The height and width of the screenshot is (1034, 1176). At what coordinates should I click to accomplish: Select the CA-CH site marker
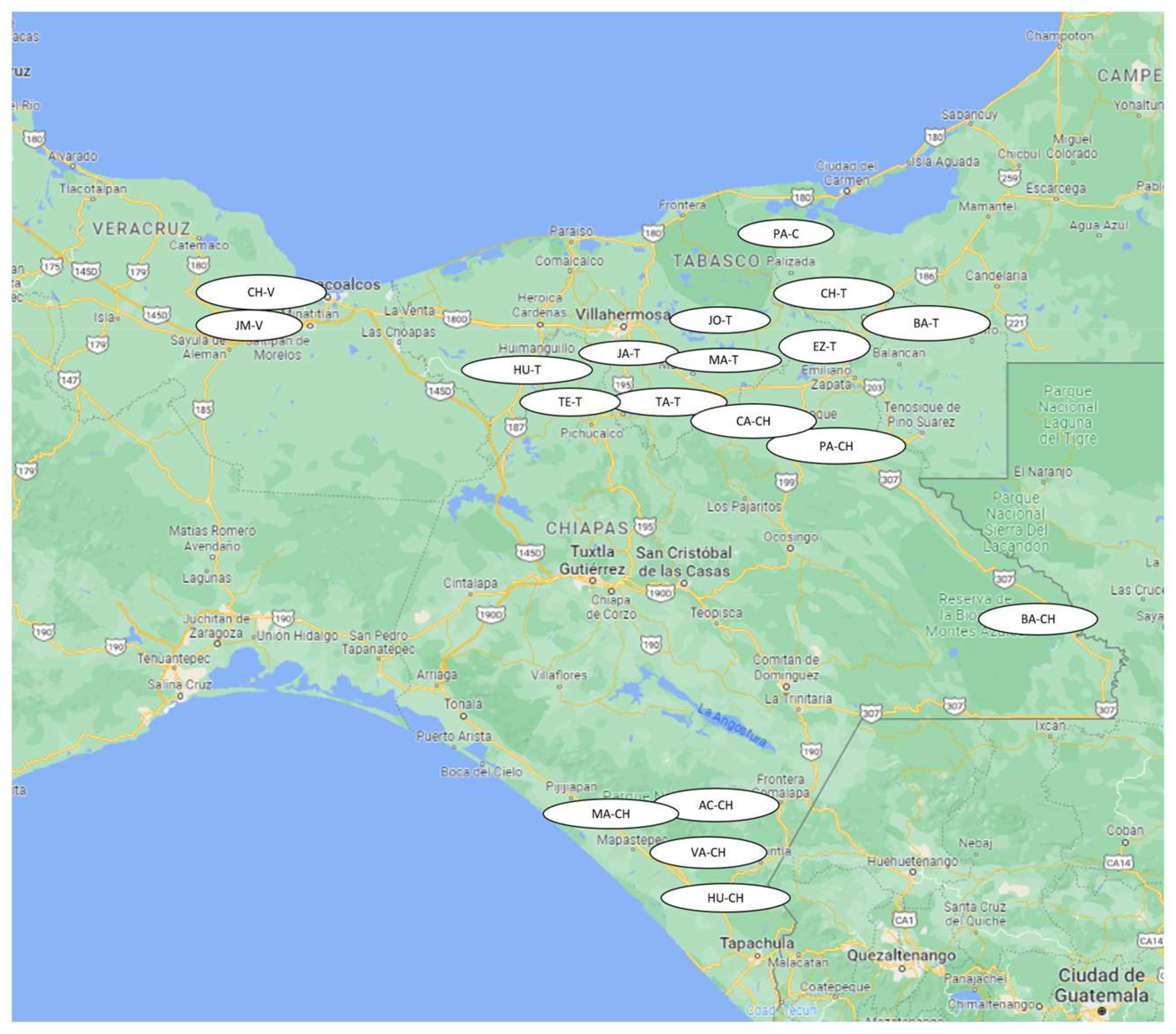[x=753, y=421]
